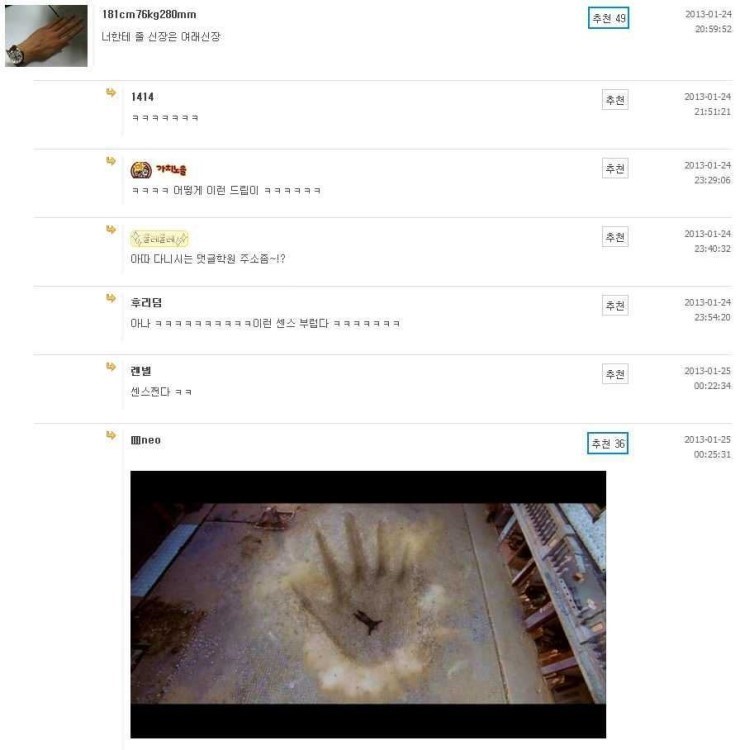Recommend the reply asking for 댓글학원 주소

coord(615,237)
